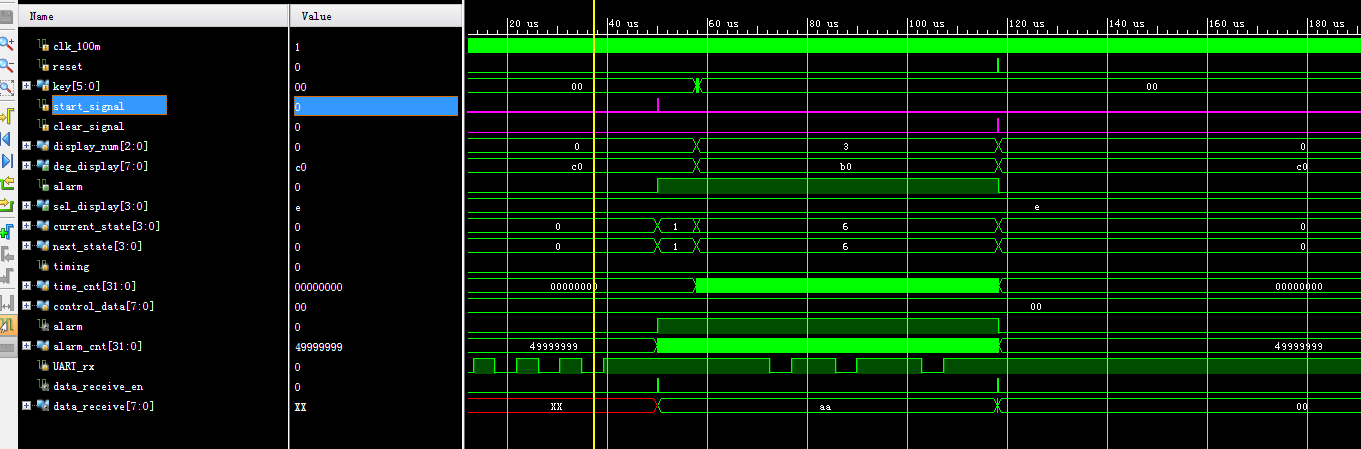Expand the next_state[3:0] bus
Screen dimensions: 1361x449
click(x=26, y=246)
